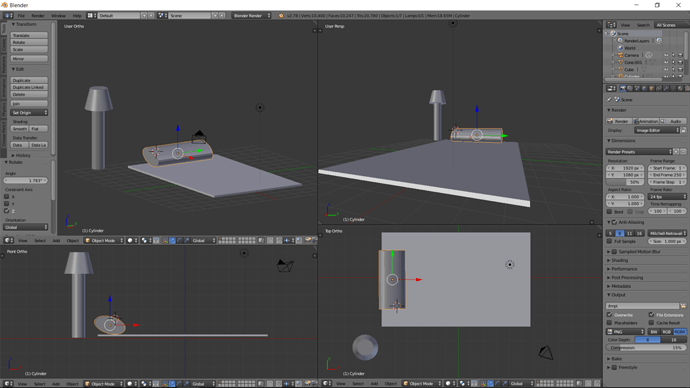Click the Animation render button
Viewport: 690px width, 388px height.
click(x=646, y=121)
